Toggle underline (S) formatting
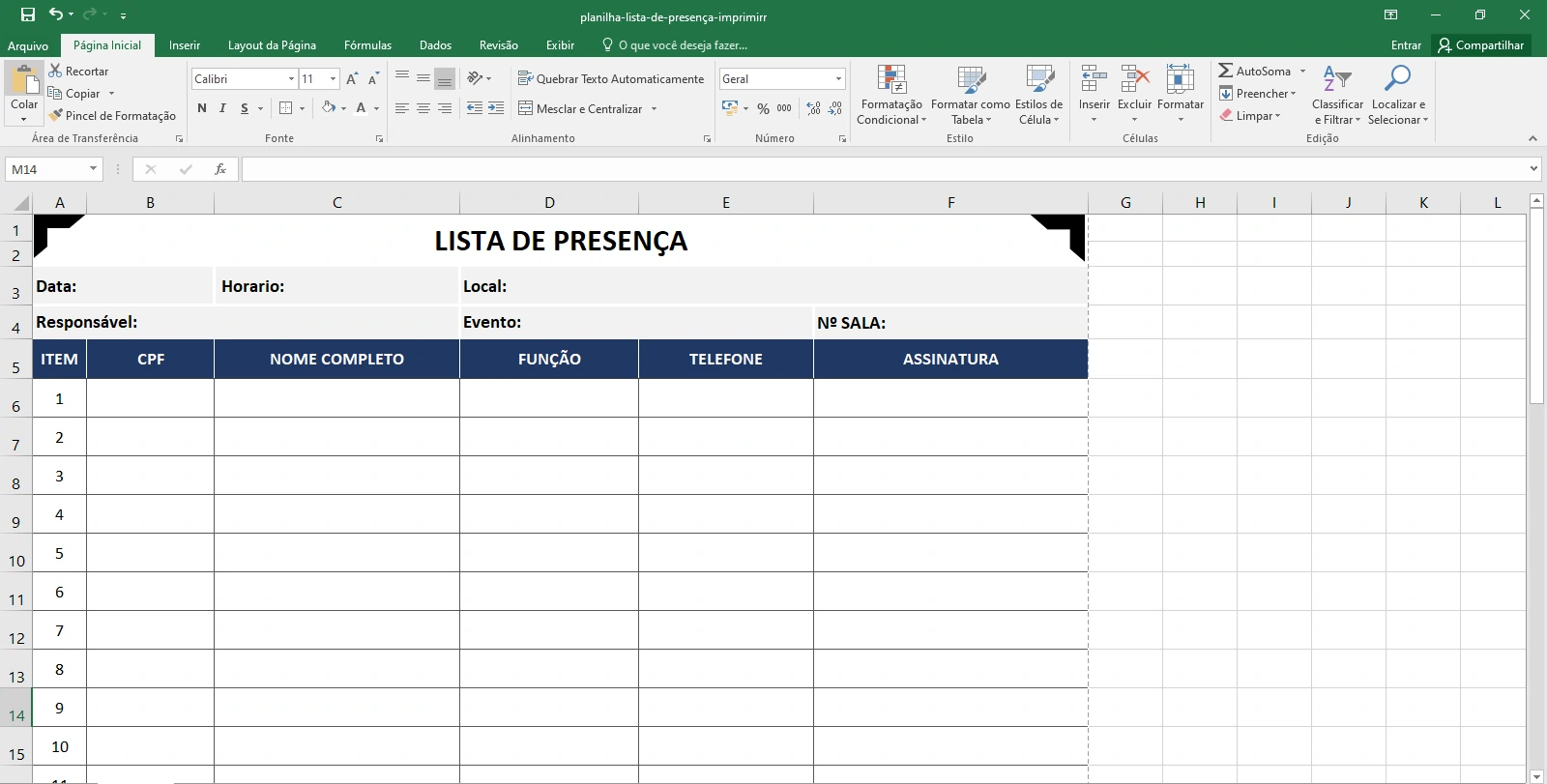 point(245,108)
